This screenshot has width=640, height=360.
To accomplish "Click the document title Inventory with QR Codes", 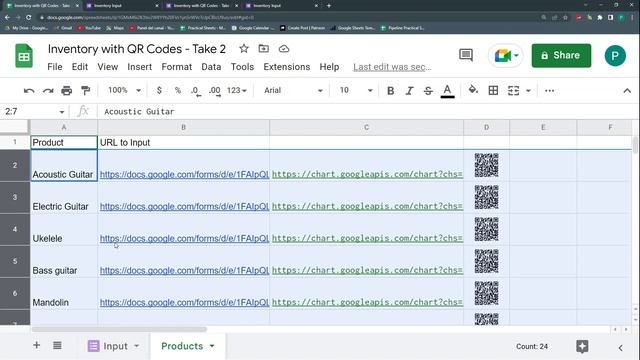I will (137, 49).
